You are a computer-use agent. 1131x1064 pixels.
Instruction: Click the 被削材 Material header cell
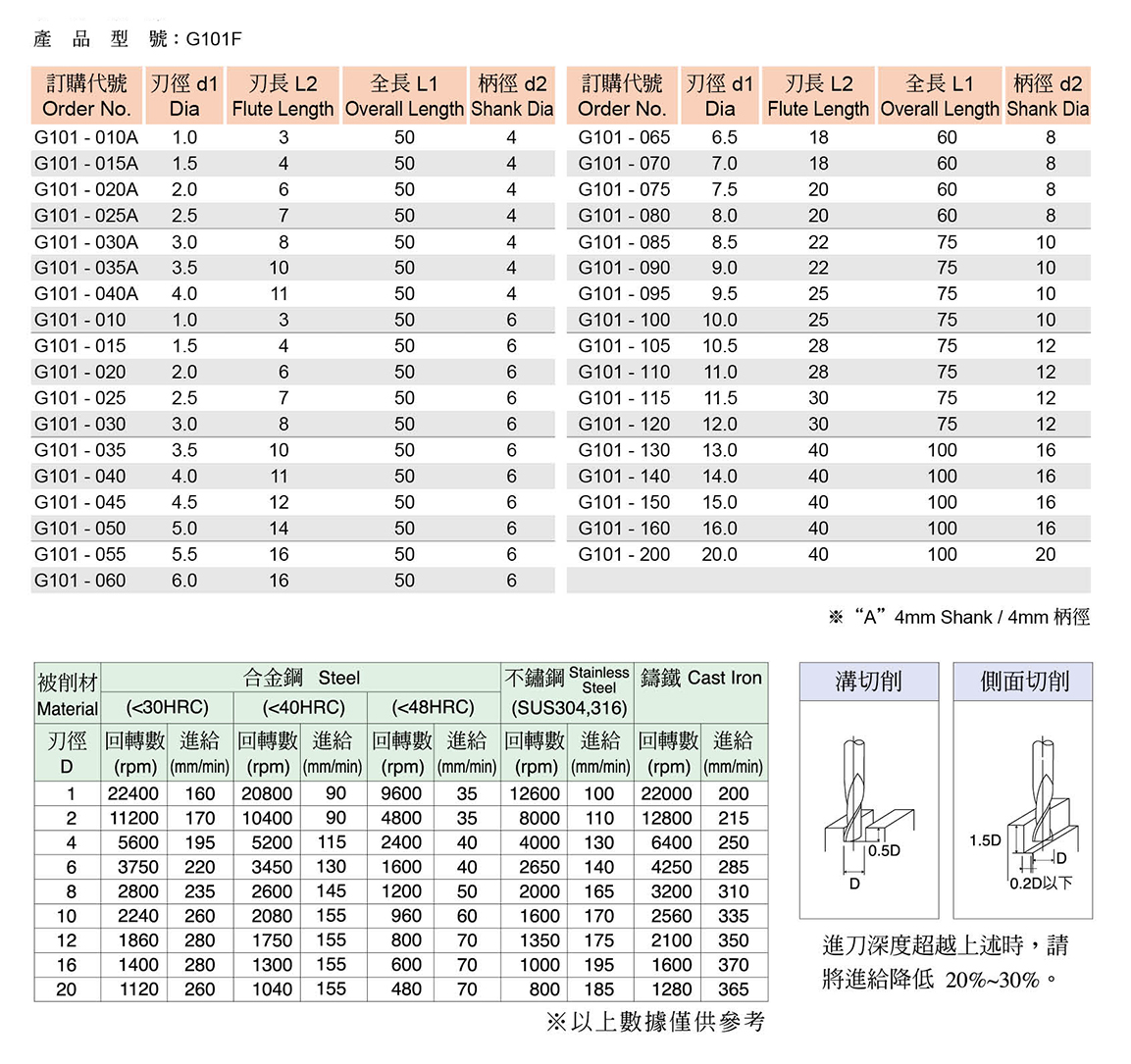[67, 694]
